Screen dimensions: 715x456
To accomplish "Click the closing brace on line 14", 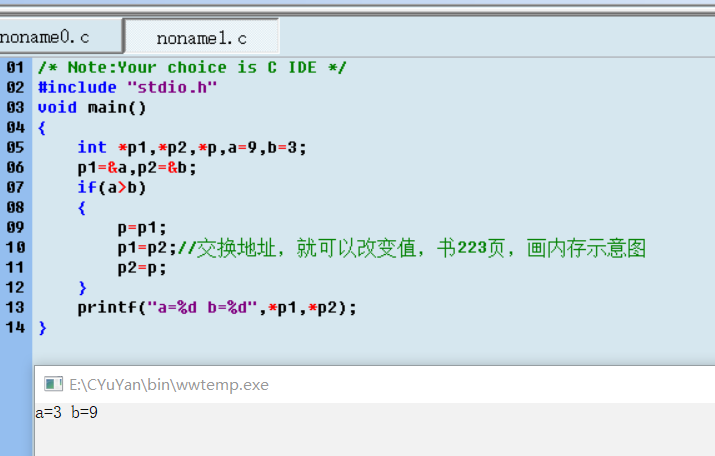I will click(x=42, y=328).
